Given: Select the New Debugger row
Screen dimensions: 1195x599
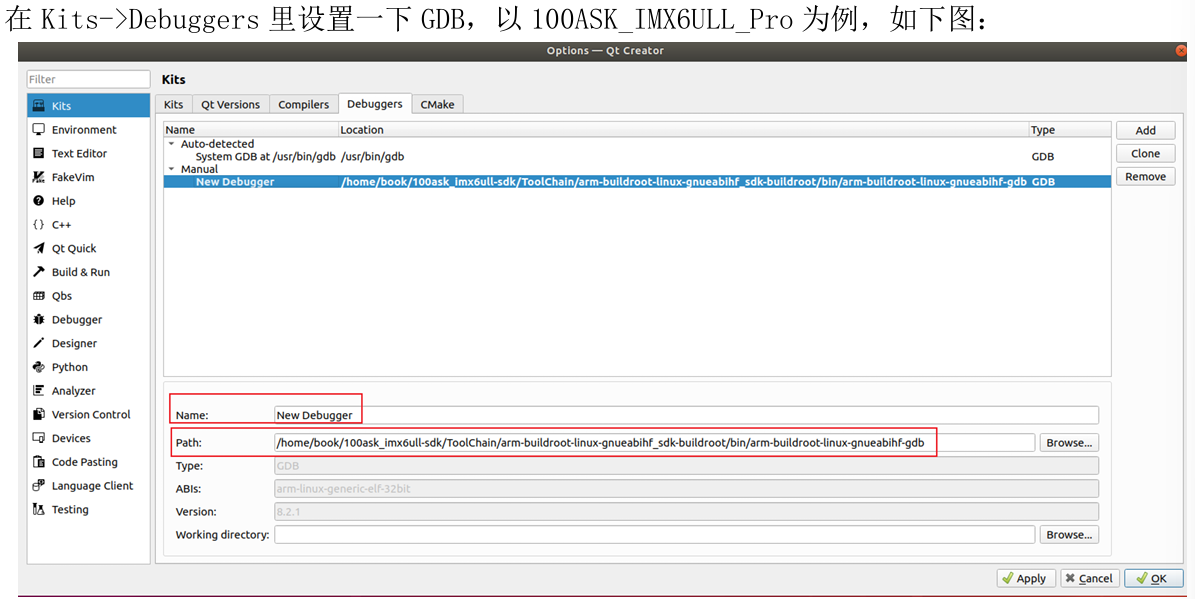Looking at the screenshot, I should (x=637, y=181).
